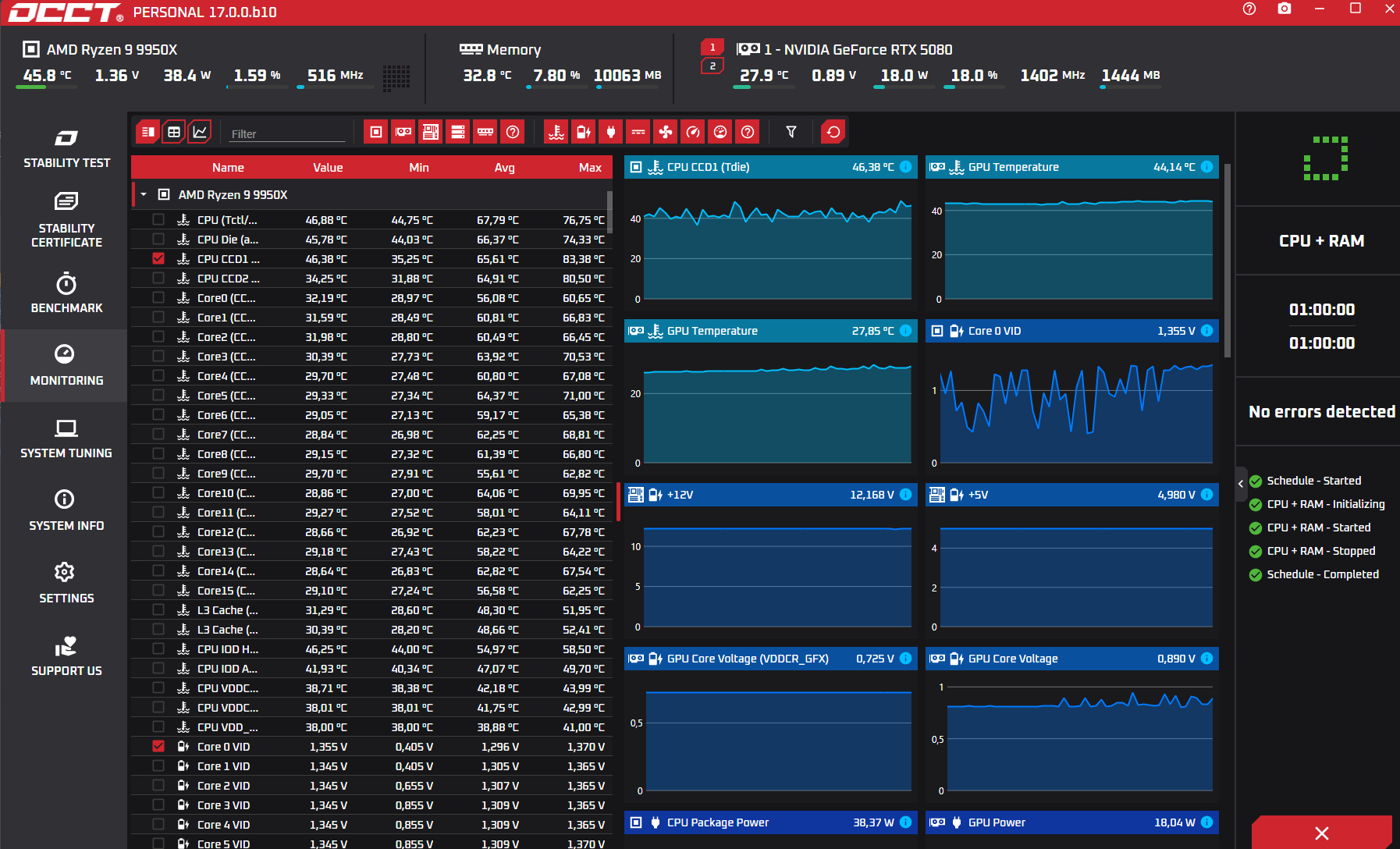Open the Stability Certificate section
The width and height of the screenshot is (1400, 849).
[66, 220]
